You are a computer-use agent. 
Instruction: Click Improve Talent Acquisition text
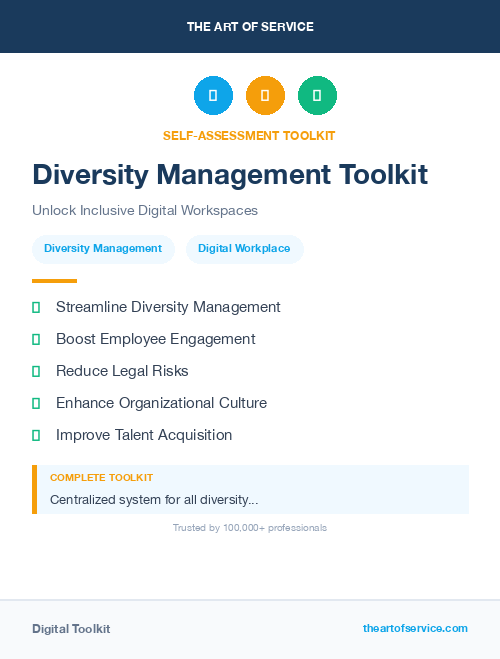pyautogui.click(x=144, y=435)
